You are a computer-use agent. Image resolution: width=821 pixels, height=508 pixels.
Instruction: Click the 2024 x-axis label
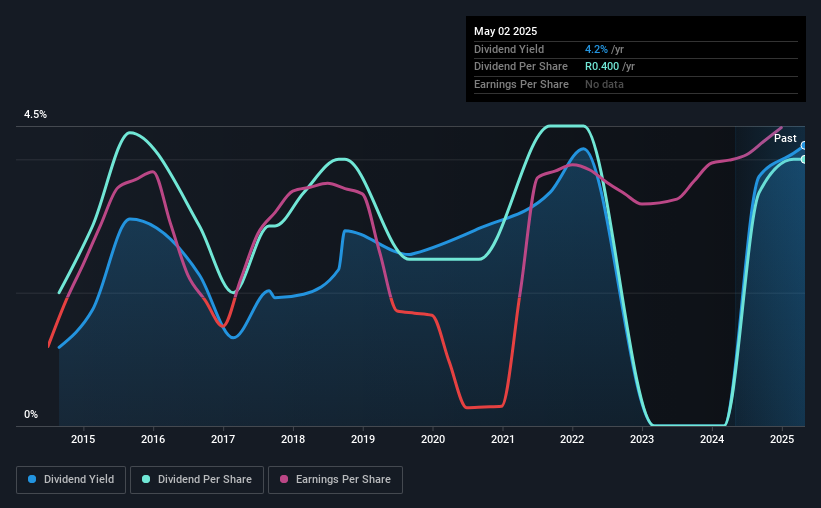[712, 439]
